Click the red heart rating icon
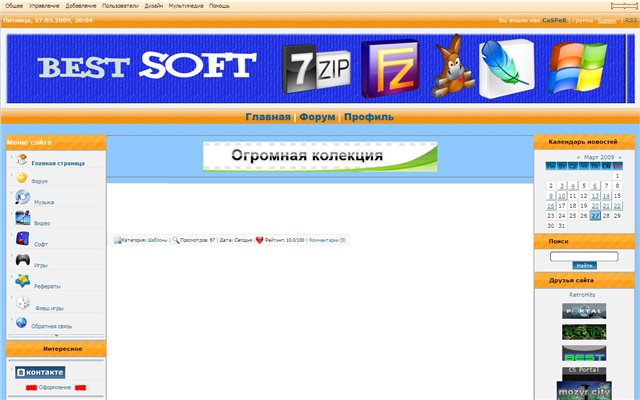640x400 pixels. [x=260, y=240]
